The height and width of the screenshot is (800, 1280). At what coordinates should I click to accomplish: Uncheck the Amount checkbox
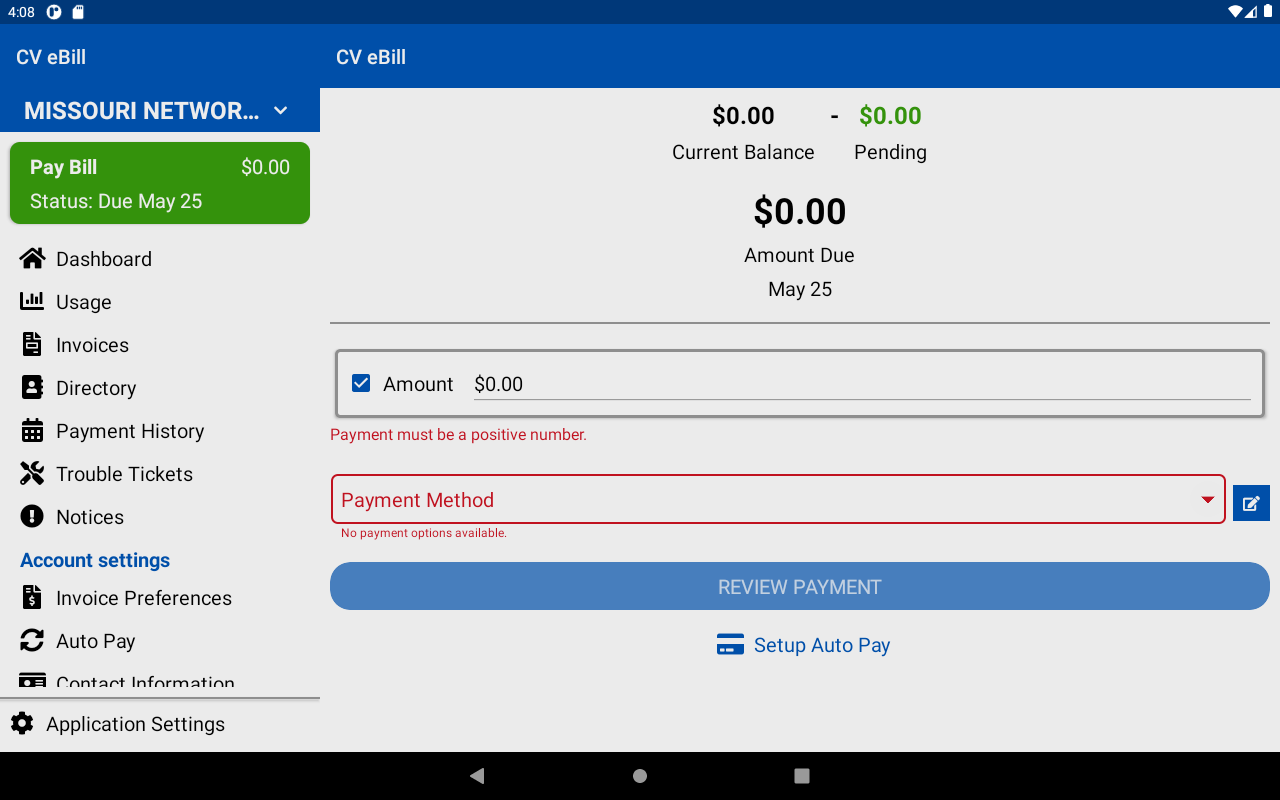pos(361,384)
